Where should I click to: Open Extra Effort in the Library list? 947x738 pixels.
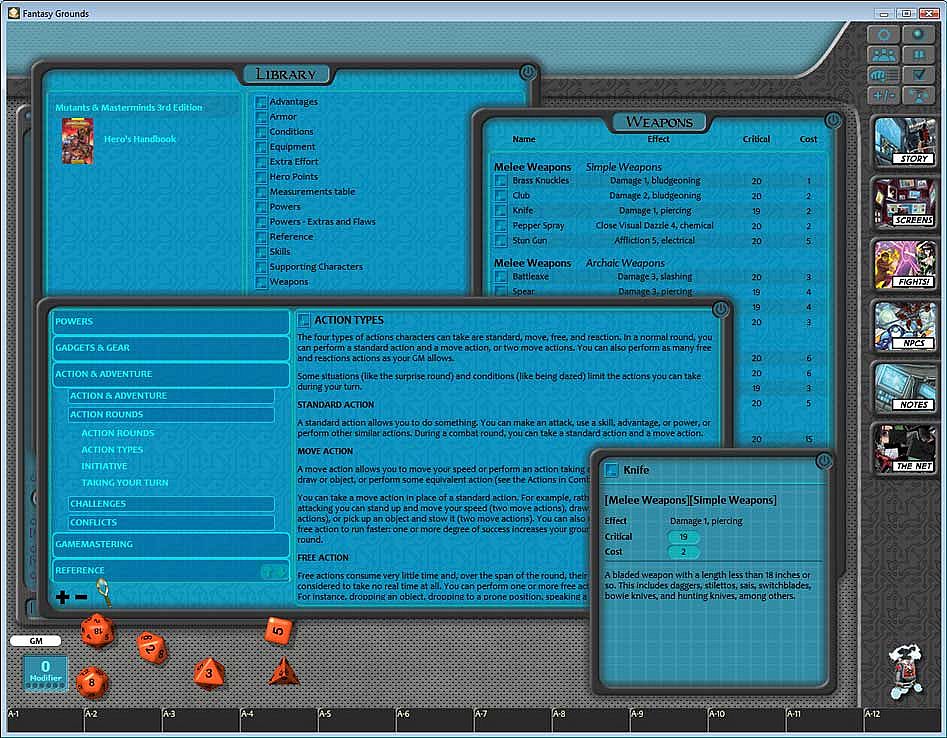[x=294, y=162]
